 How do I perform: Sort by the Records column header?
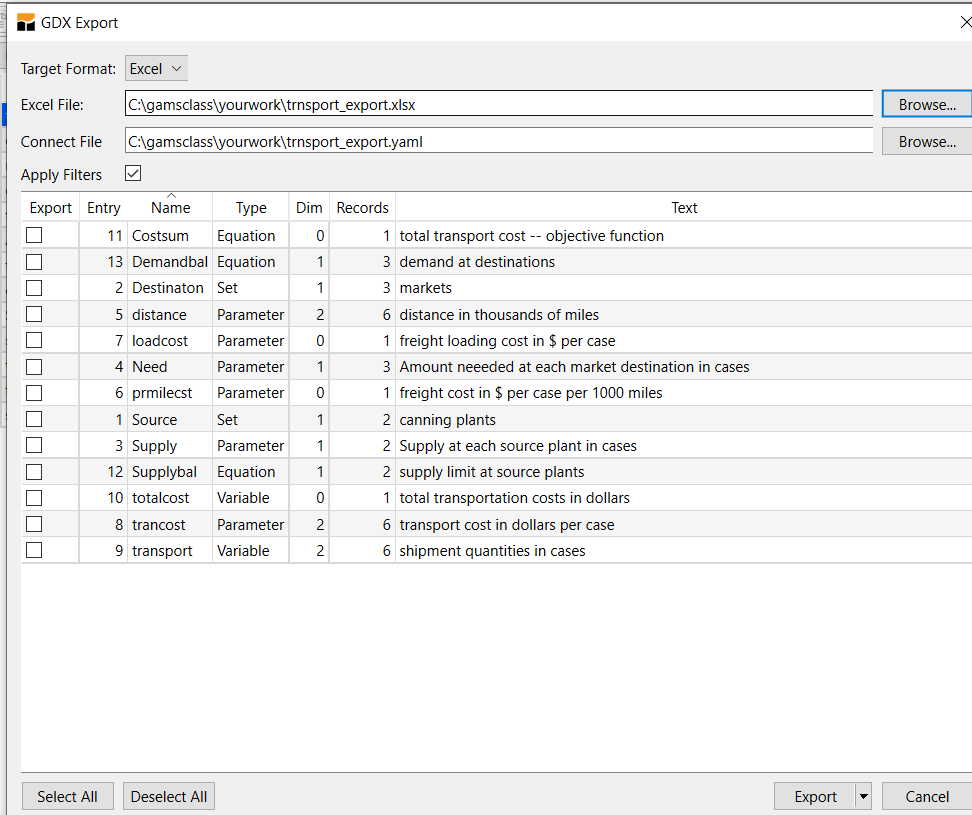[362, 208]
